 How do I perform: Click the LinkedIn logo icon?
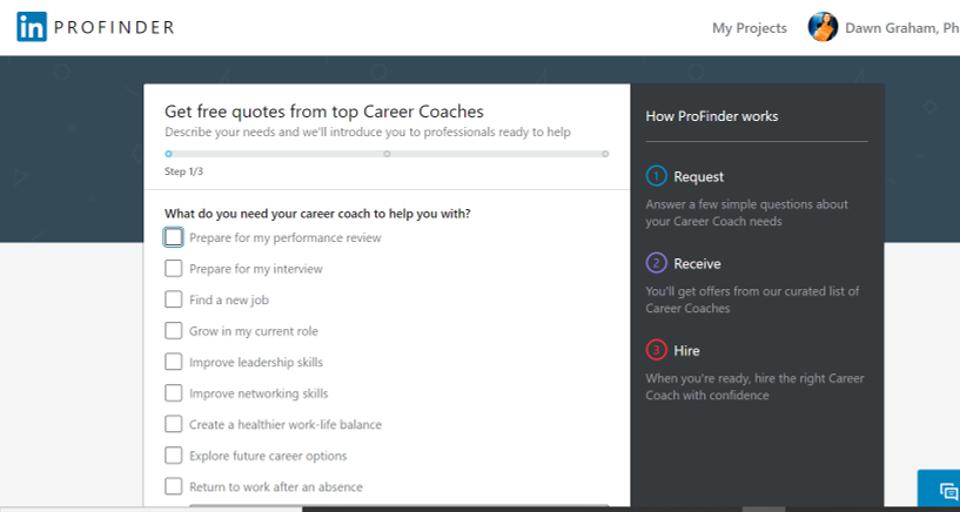point(31,28)
